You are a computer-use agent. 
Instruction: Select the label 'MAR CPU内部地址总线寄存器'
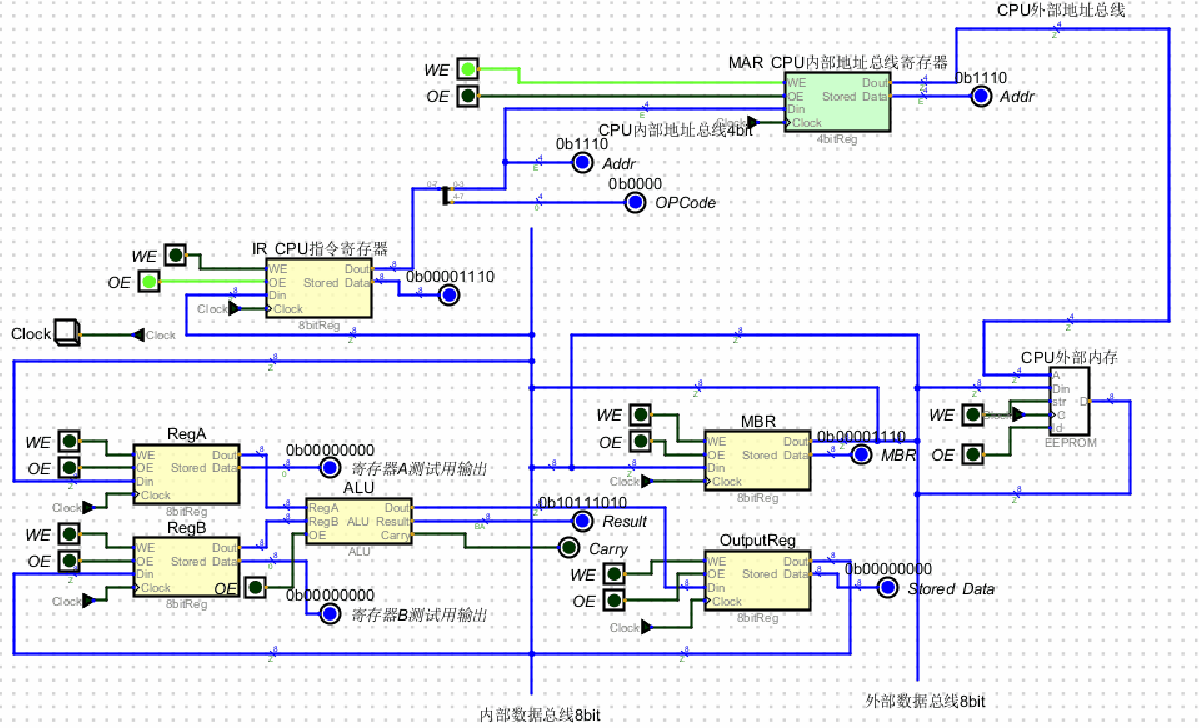click(x=838, y=63)
